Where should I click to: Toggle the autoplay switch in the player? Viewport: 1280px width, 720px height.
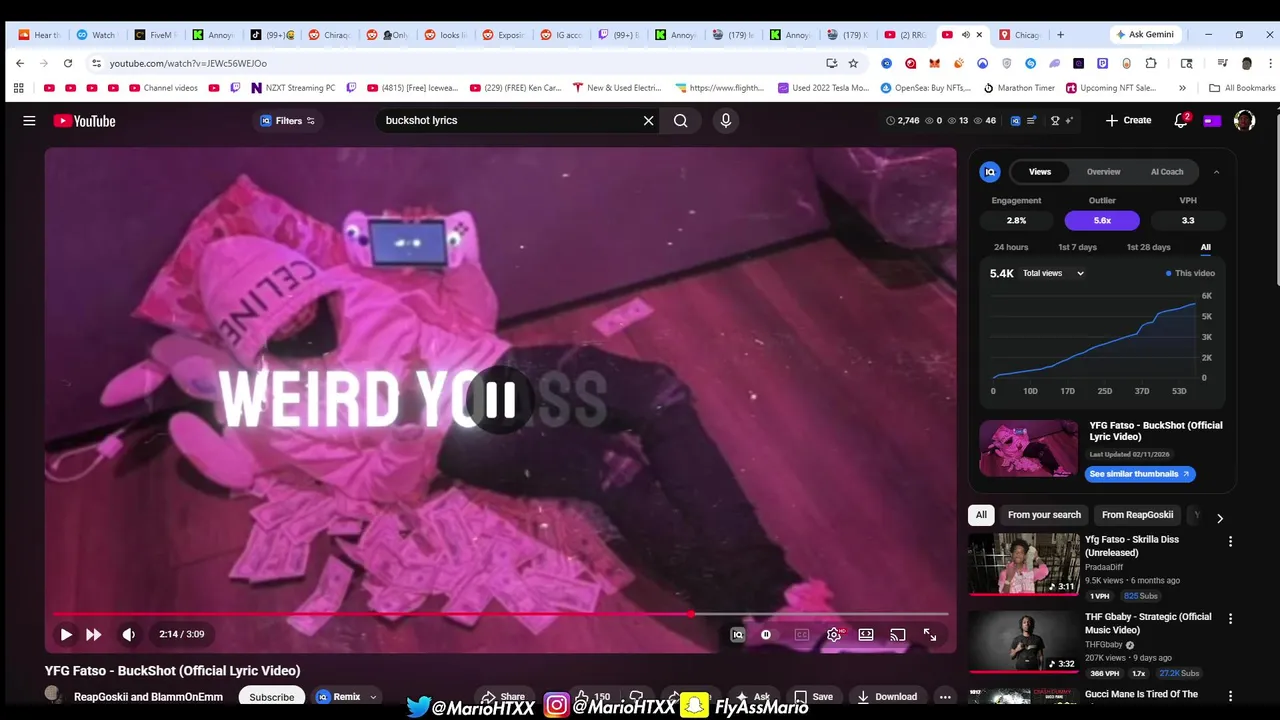click(x=766, y=634)
